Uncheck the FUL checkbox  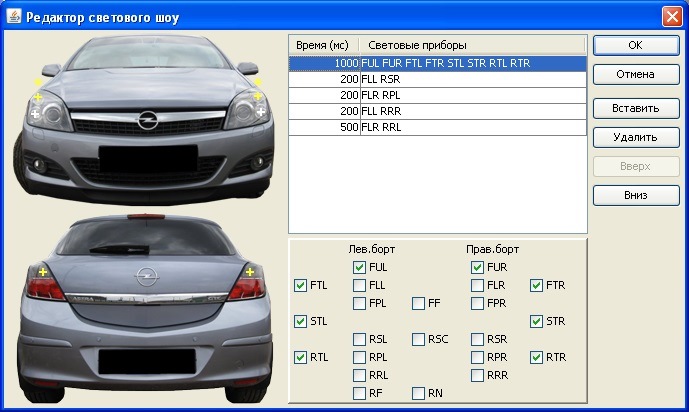click(359, 267)
